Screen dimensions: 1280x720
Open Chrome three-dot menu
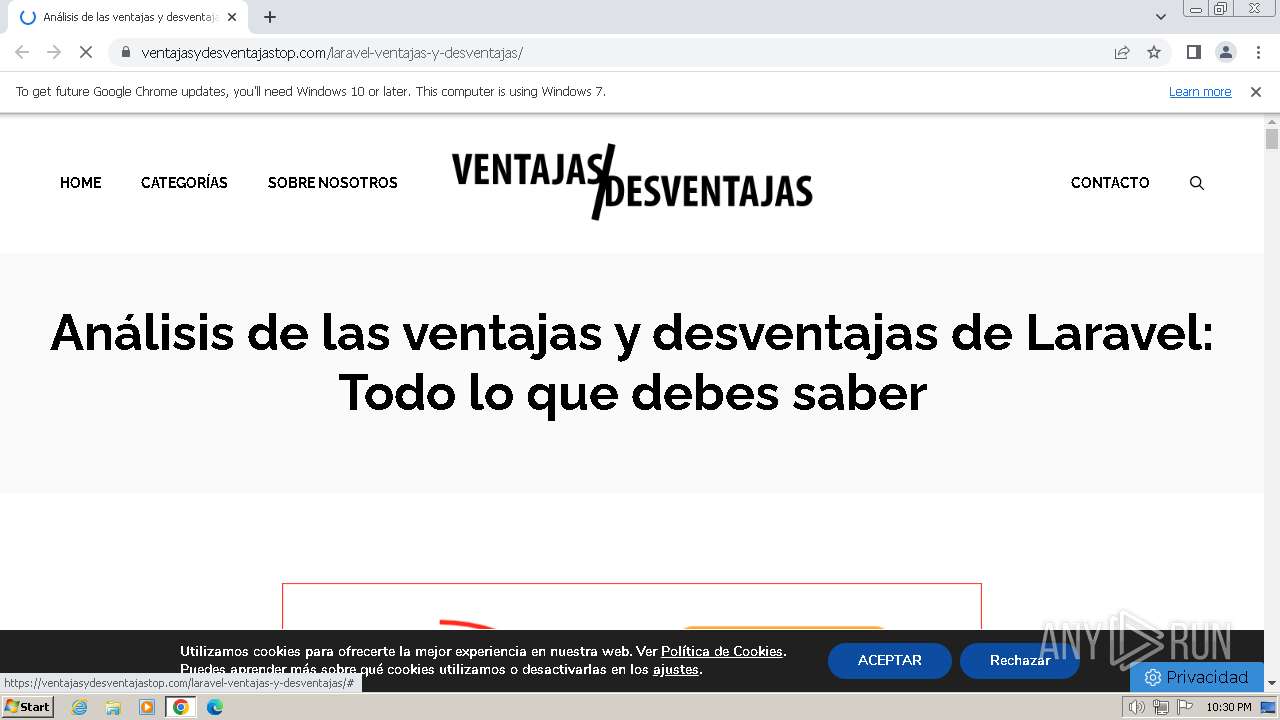tap(1258, 52)
